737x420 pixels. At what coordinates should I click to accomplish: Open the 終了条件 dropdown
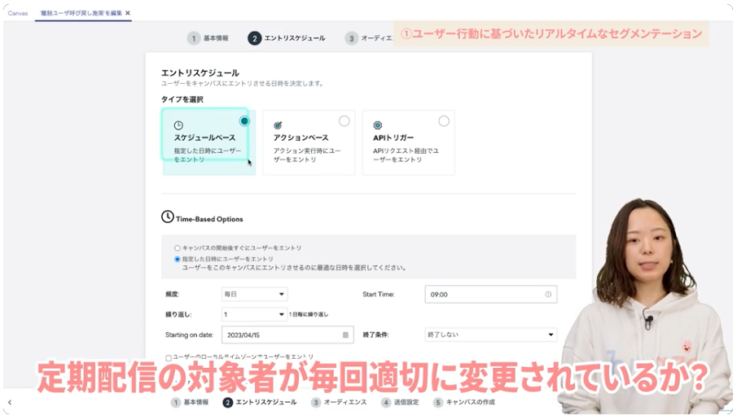486,335
